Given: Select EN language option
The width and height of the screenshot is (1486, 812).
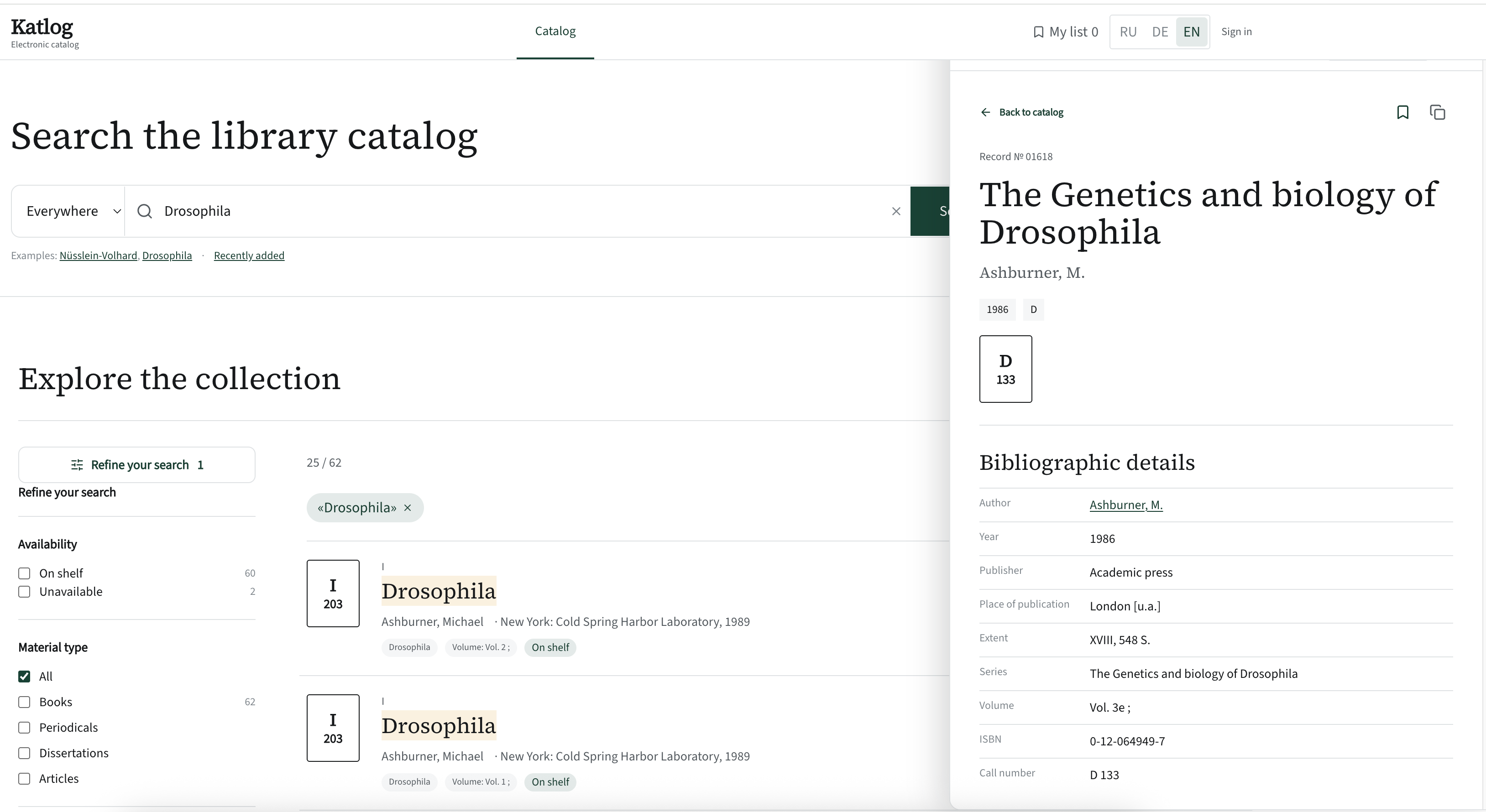Looking at the screenshot, I should pos(1191,32).
